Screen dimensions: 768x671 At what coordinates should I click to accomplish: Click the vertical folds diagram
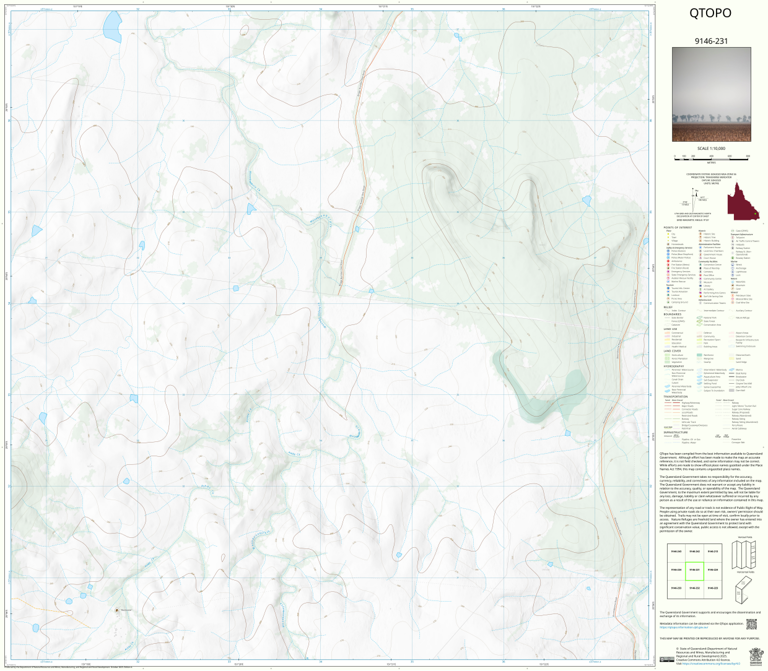coord(743,554)
